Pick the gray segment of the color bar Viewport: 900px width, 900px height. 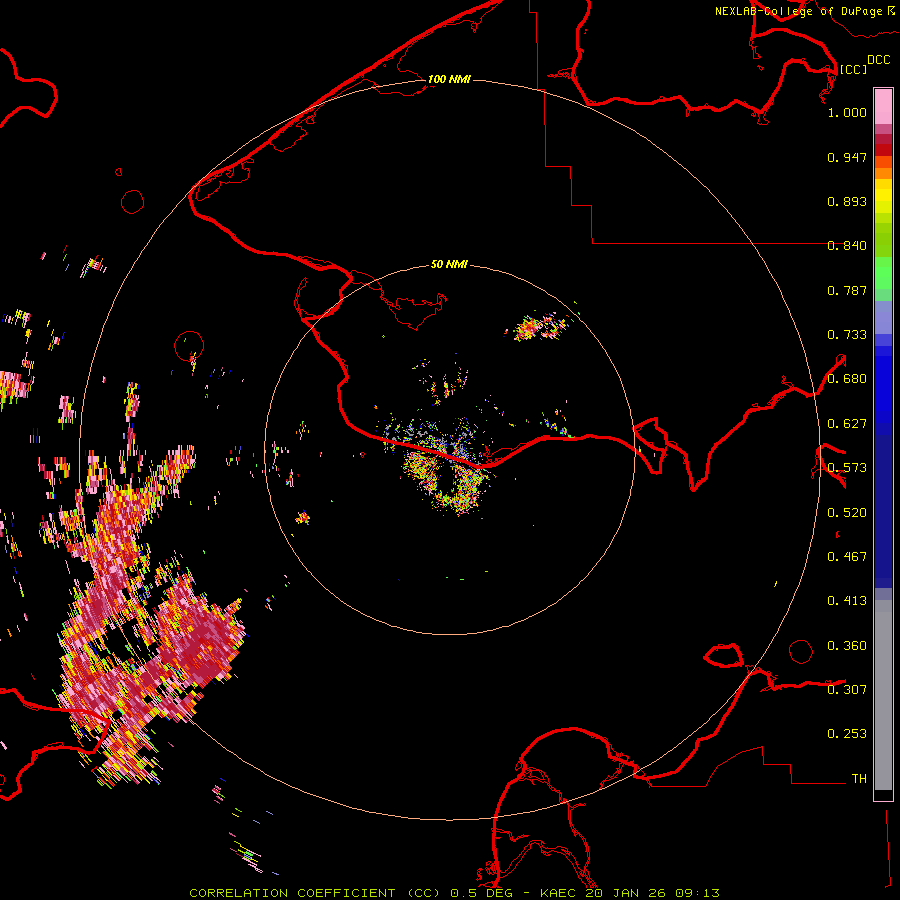coord(883,695)
